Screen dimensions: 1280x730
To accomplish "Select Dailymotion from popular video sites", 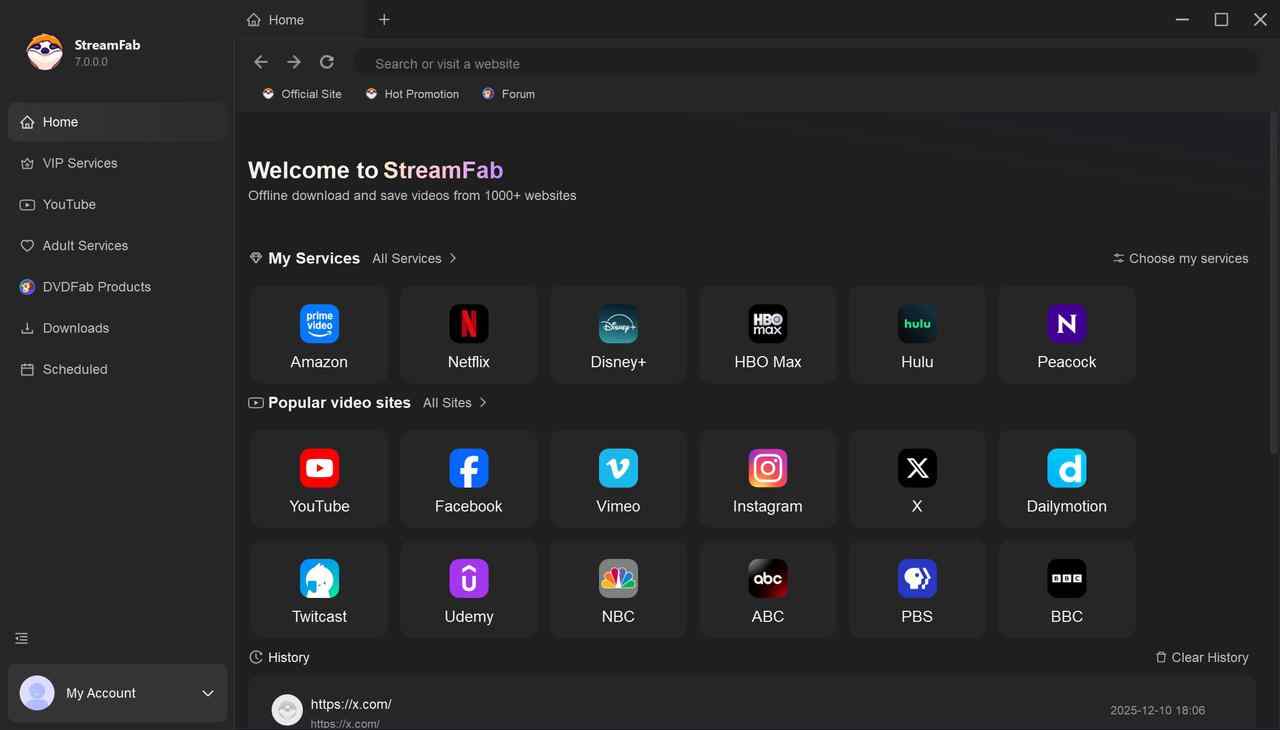I will (x=1066, y=478).
